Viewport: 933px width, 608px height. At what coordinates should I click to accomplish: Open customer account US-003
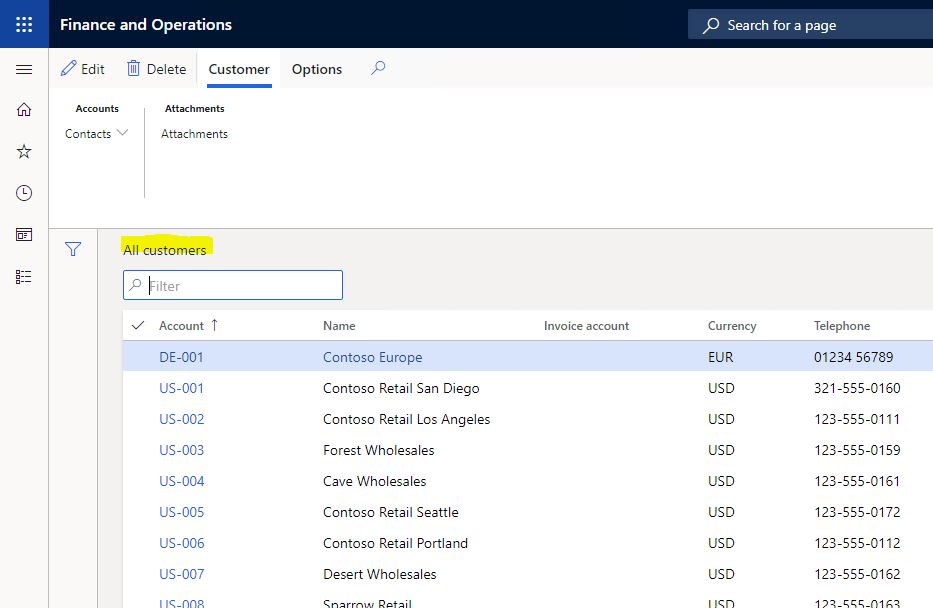pyautogui.click(x=181, y=450)
